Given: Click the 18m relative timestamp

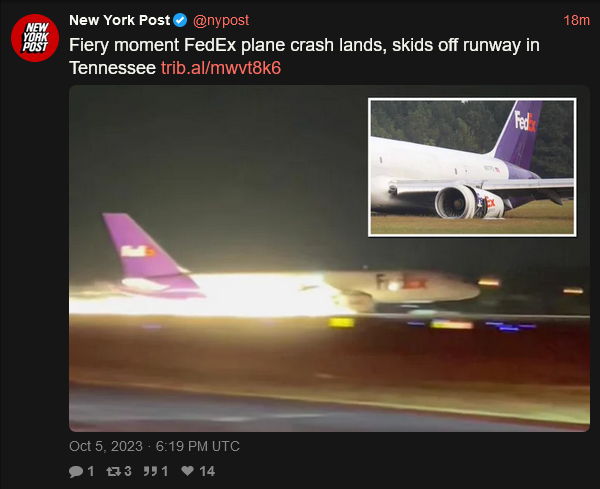Looking at the screenshot, I should (576, 20).
